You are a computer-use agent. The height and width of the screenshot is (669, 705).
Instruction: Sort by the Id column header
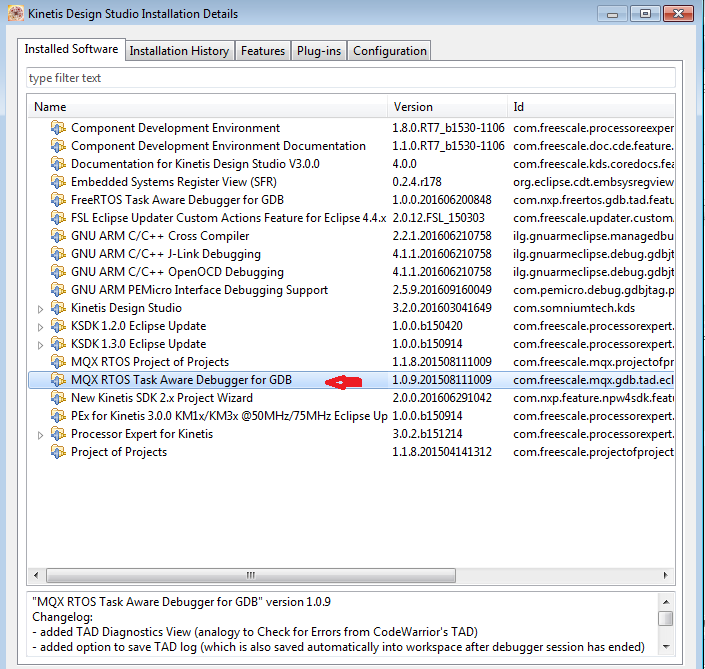click(591, 107)
